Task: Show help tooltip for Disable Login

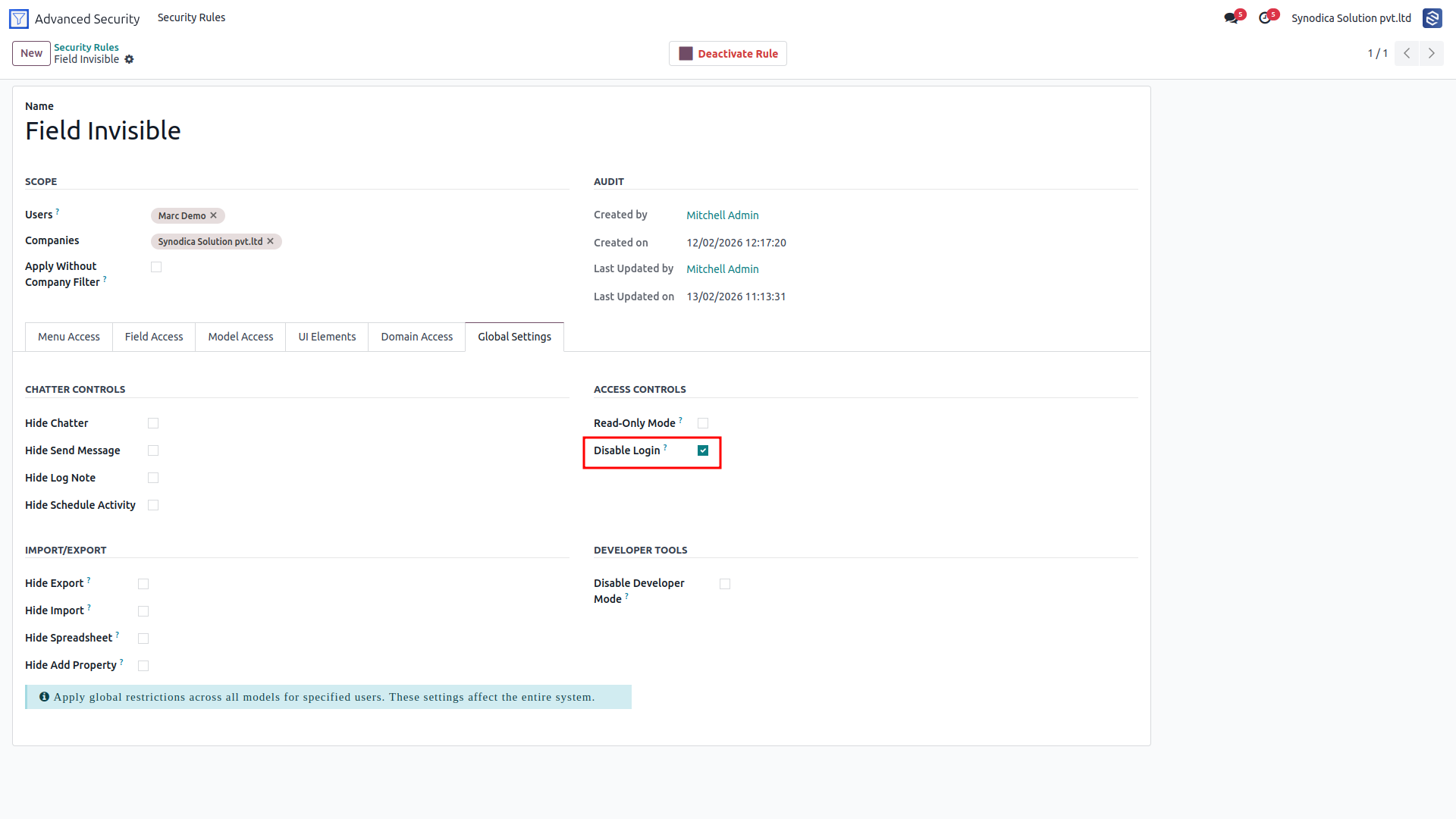Action: (665, 447)
